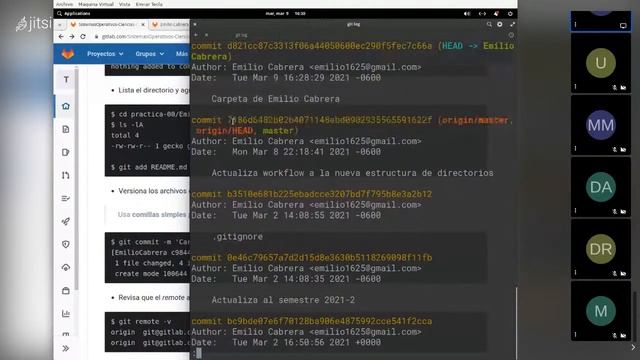The width and height of the screenshot is (640, 360).
Task: Open CI/CD rocket icon in GitLab sidebar
Action: pos(66,221)
